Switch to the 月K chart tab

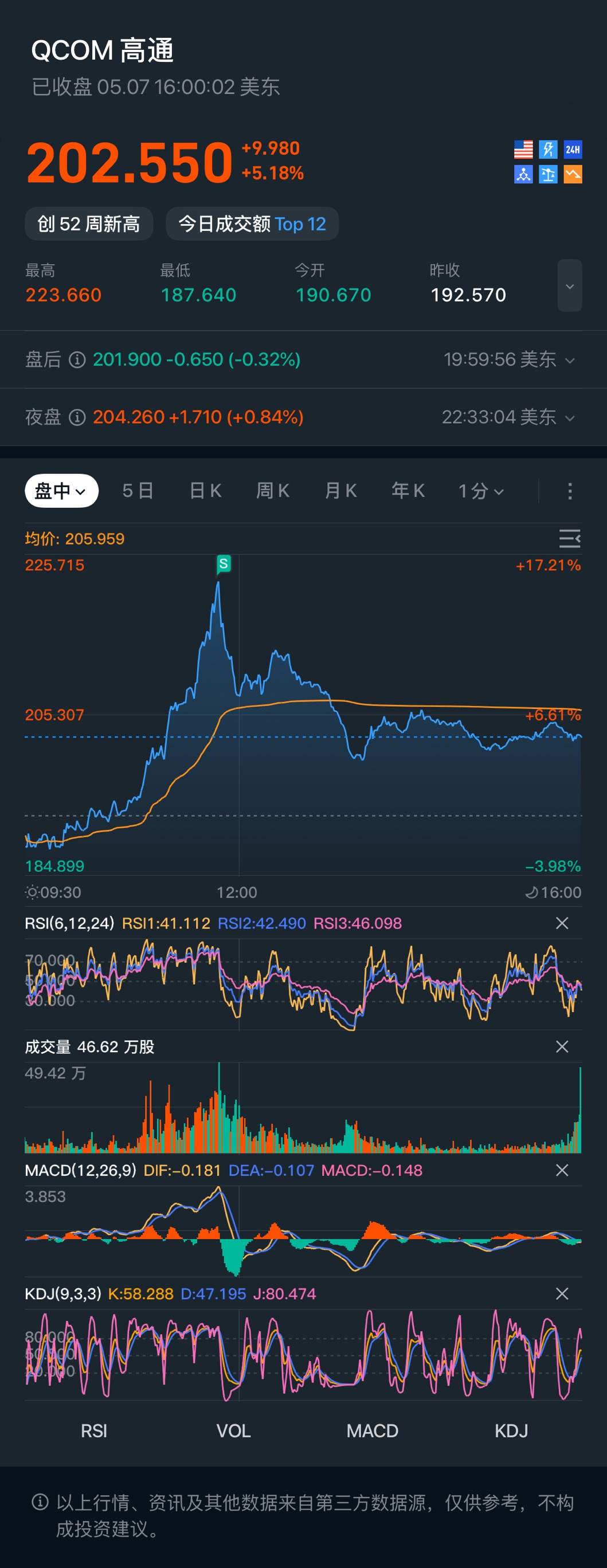coord(340,491)
